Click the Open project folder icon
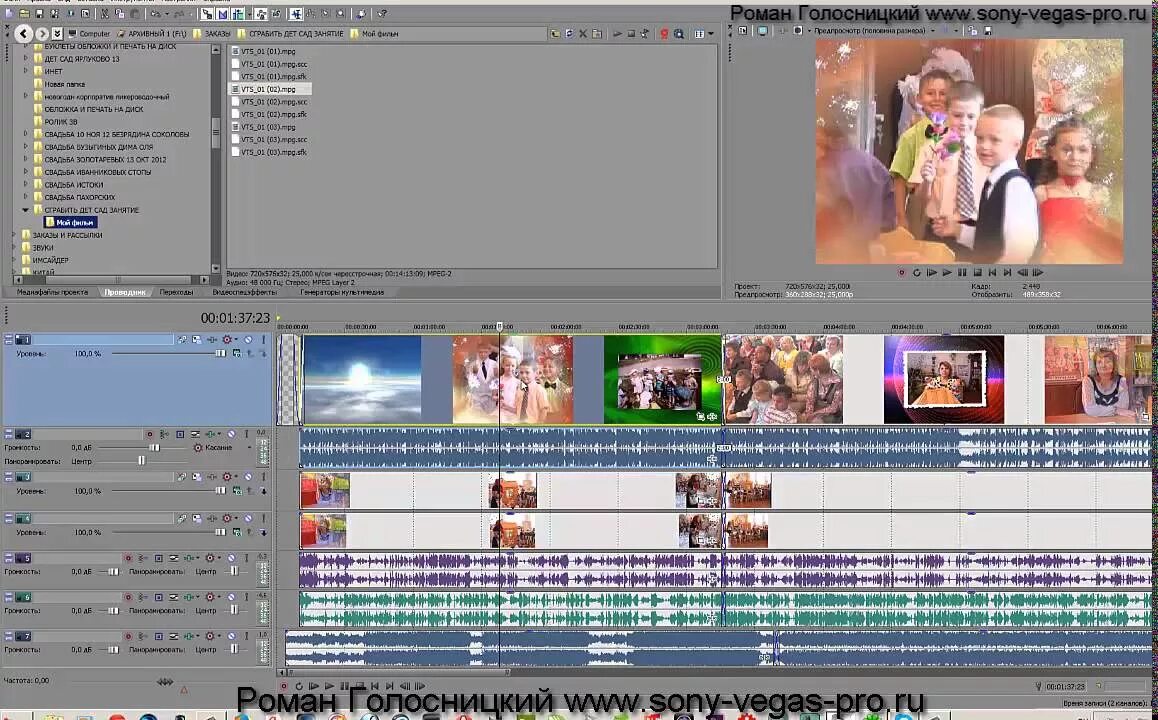 click(24, 13)
